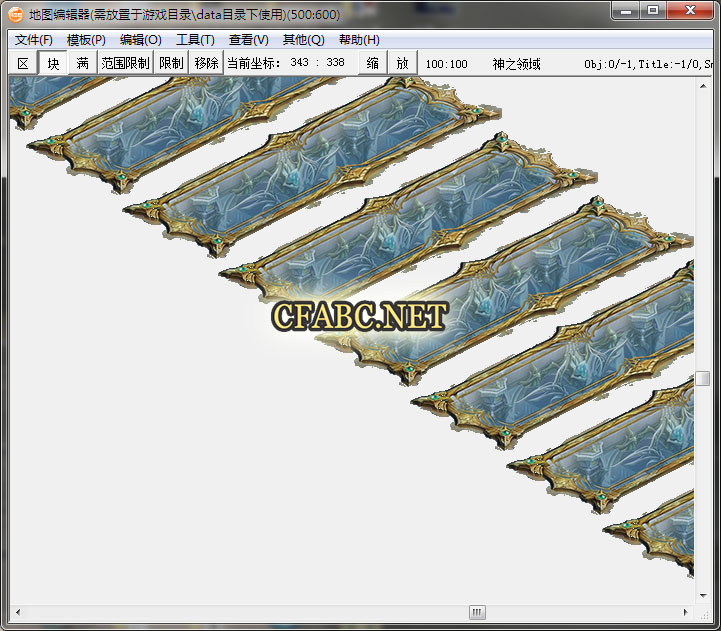Click the vertical scrollbar up arrow
This screenshot has width=721, height=631.
click(703, 86)
